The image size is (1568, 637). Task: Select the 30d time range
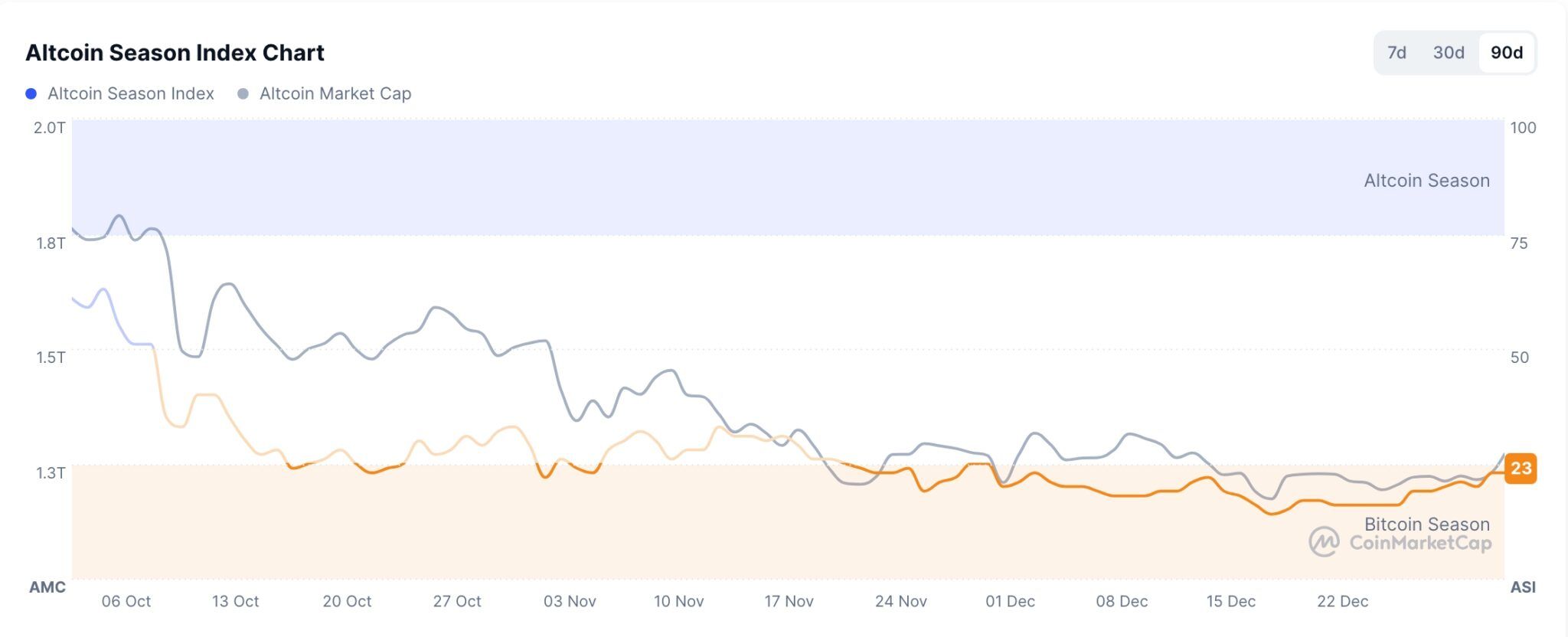click(1449, 53)
